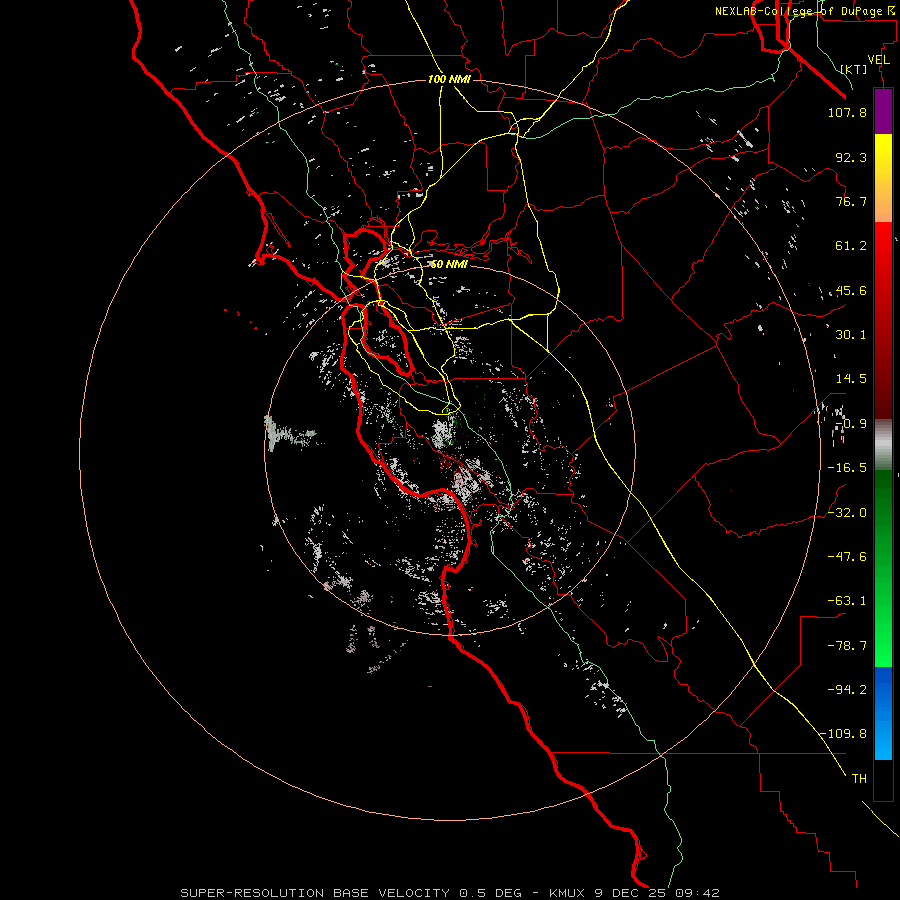Click the -63.1 legend value
Viewport: 900px width, 900px height.
[847, 601]
